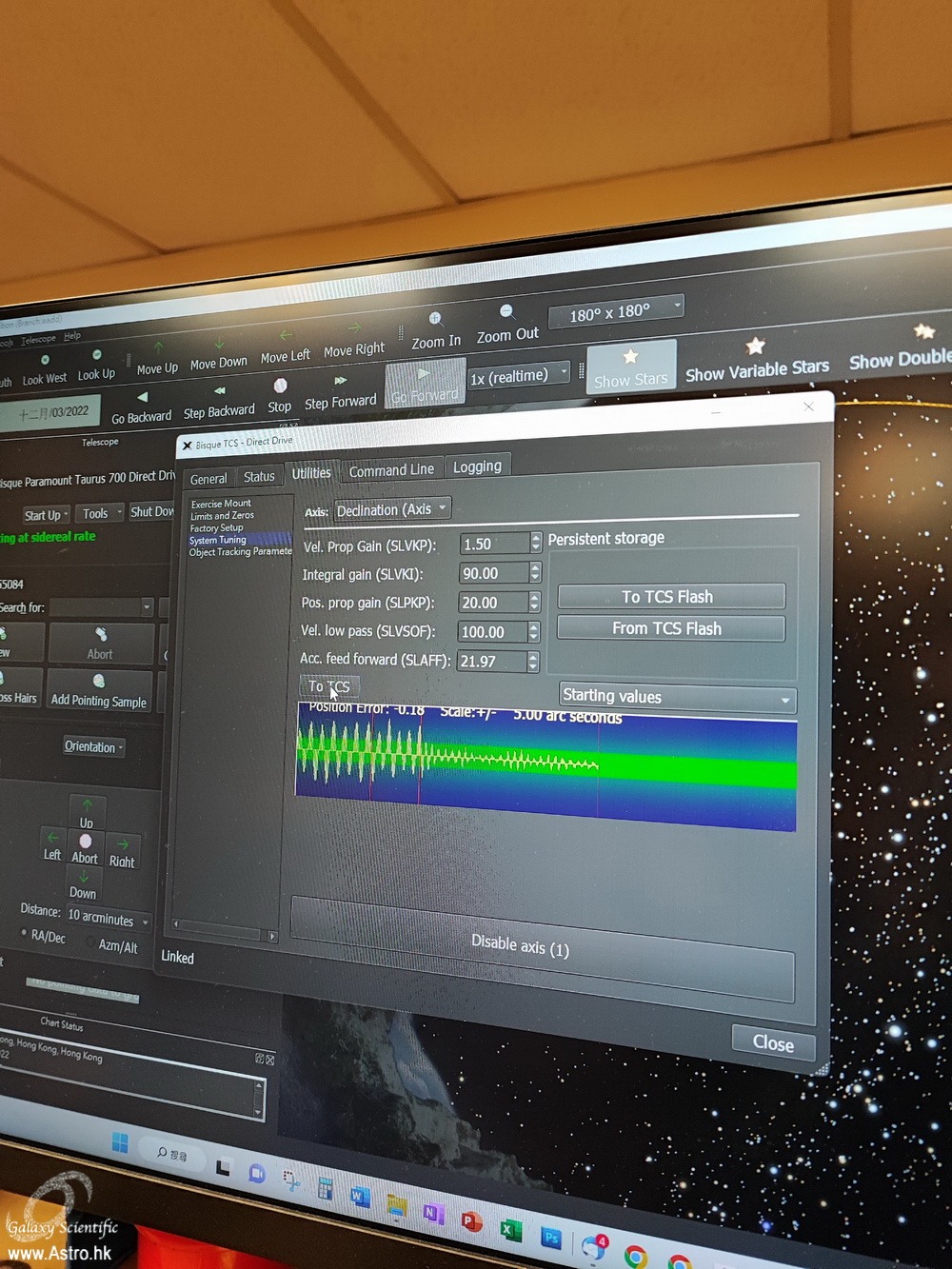The width and height of the screenshot is (952, 1269).
Task: Click the Disable axis (1) button
Action: 520,945
